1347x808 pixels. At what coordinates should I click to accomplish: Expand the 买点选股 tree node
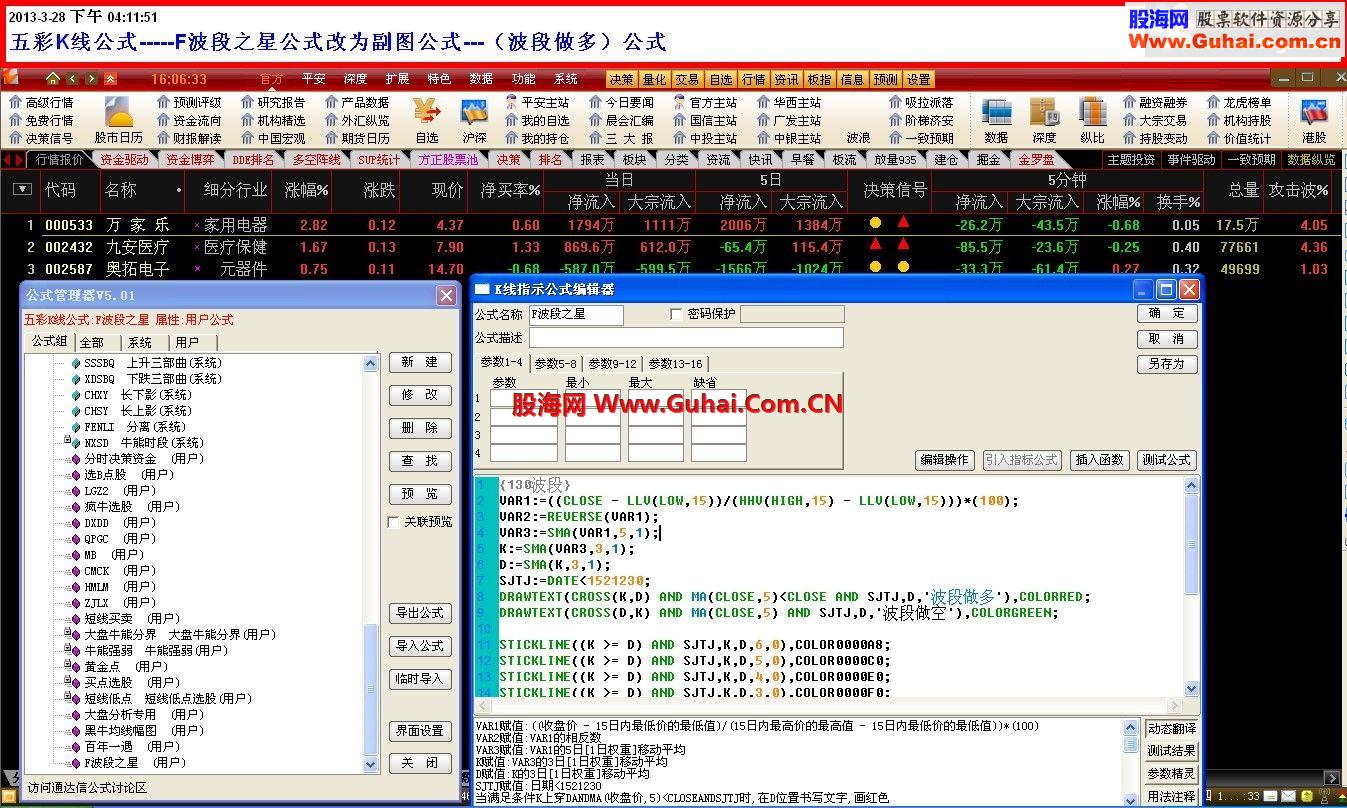[x=67, y=682]
